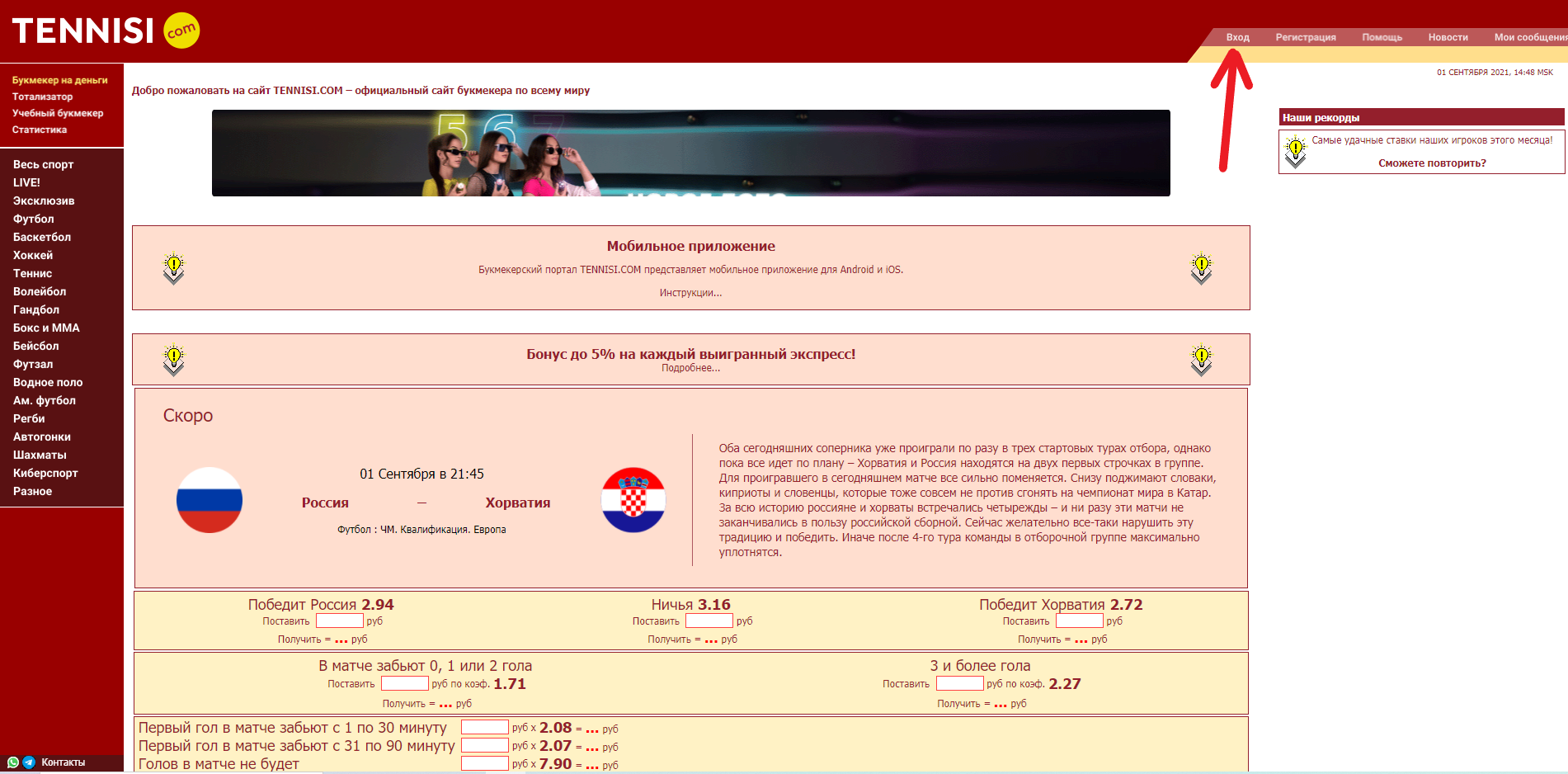Click the bet input for Победит Россия

(x=340, y=621)
